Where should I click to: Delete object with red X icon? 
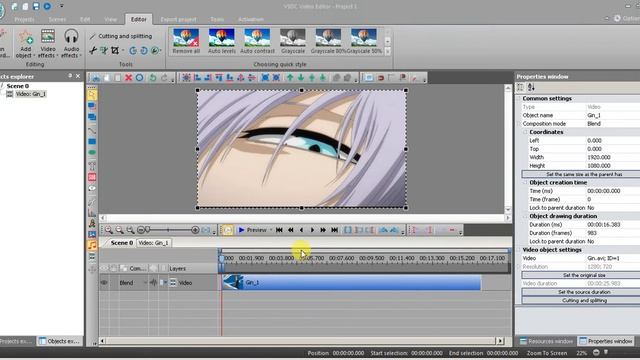129,78
